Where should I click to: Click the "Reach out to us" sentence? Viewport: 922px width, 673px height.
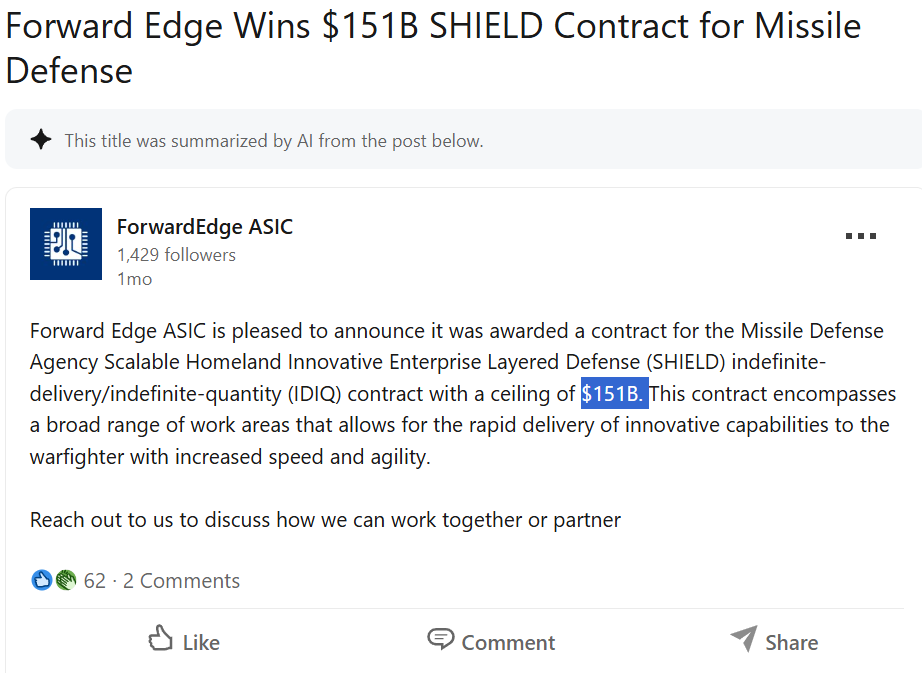[325, 520]
